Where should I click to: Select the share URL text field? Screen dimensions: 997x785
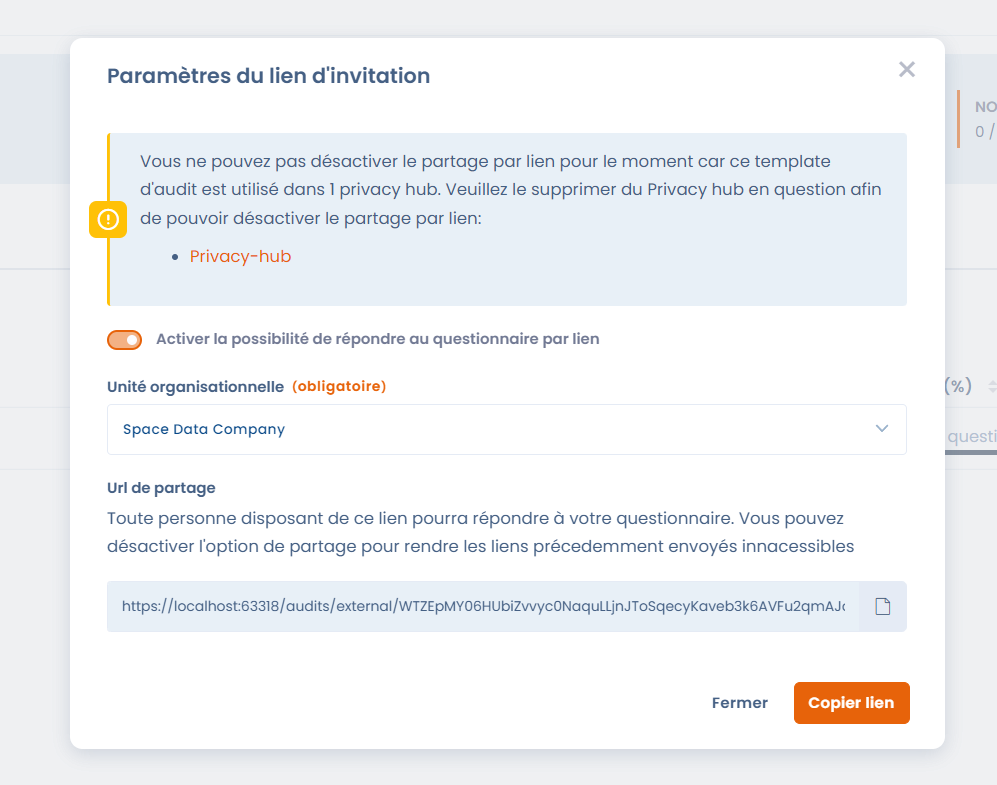point(483,606)
